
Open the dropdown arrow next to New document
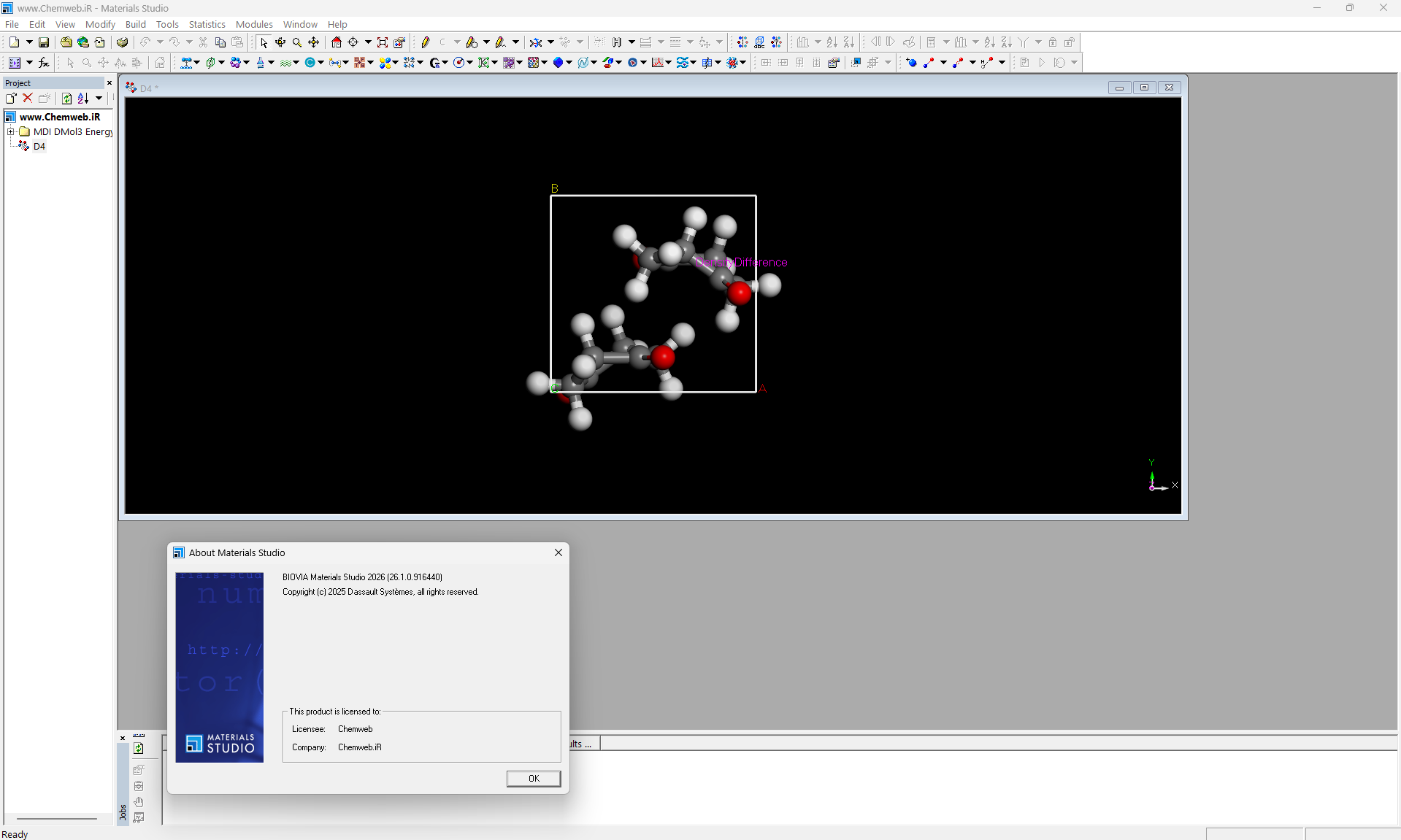pos(29,42)
